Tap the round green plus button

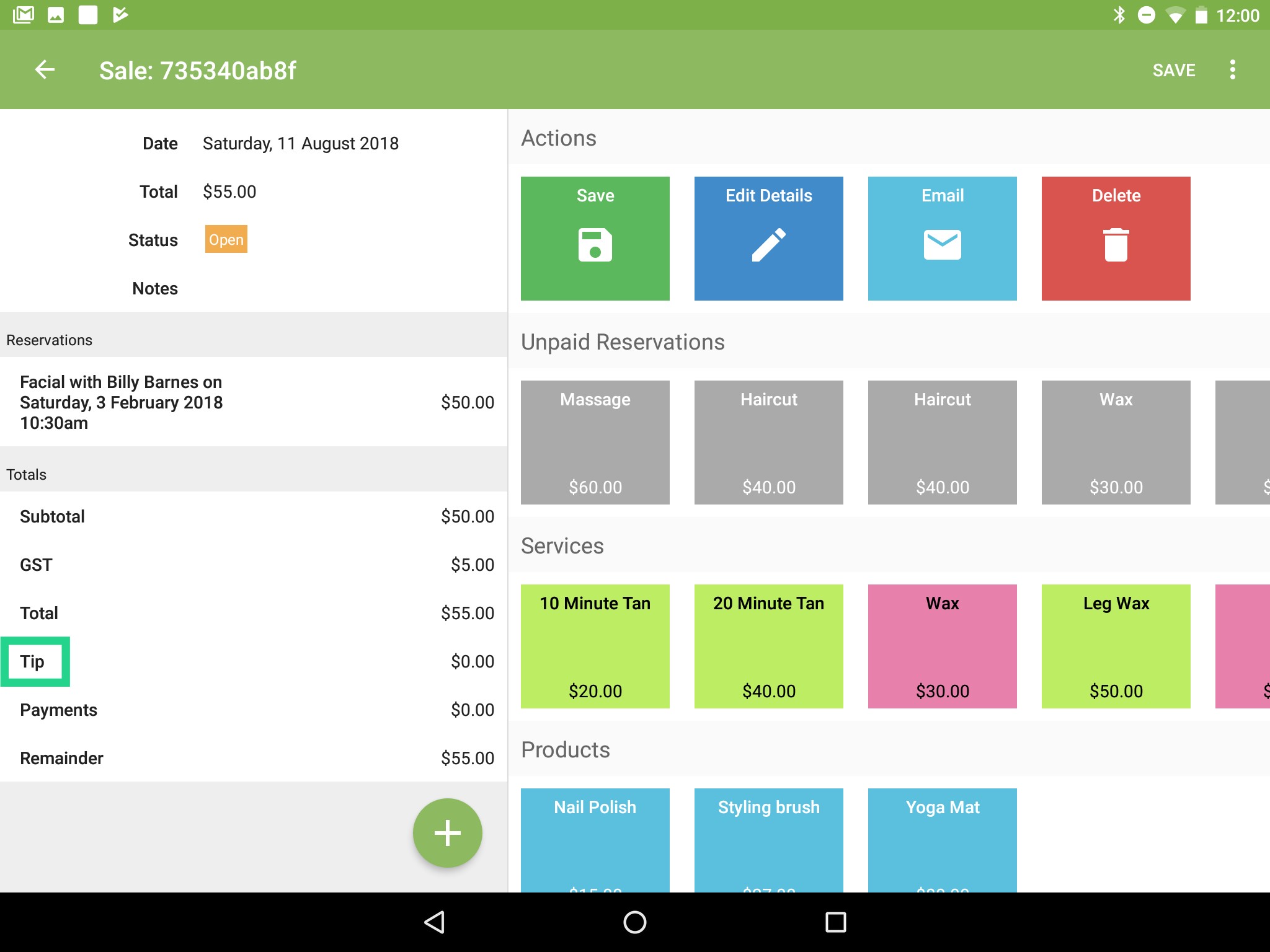447,832
